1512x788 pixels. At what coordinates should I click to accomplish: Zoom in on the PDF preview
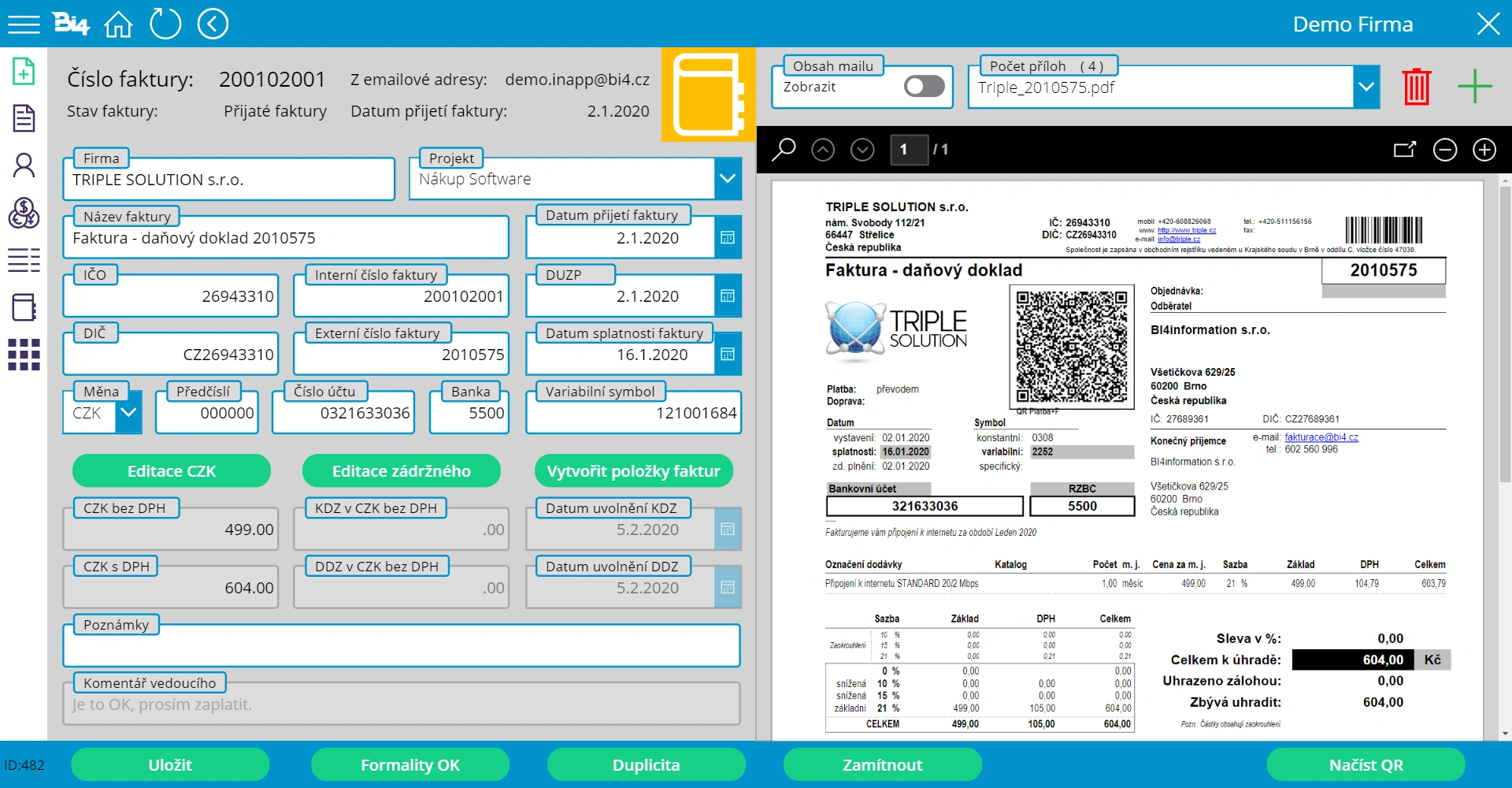(x=1484, y=150)
